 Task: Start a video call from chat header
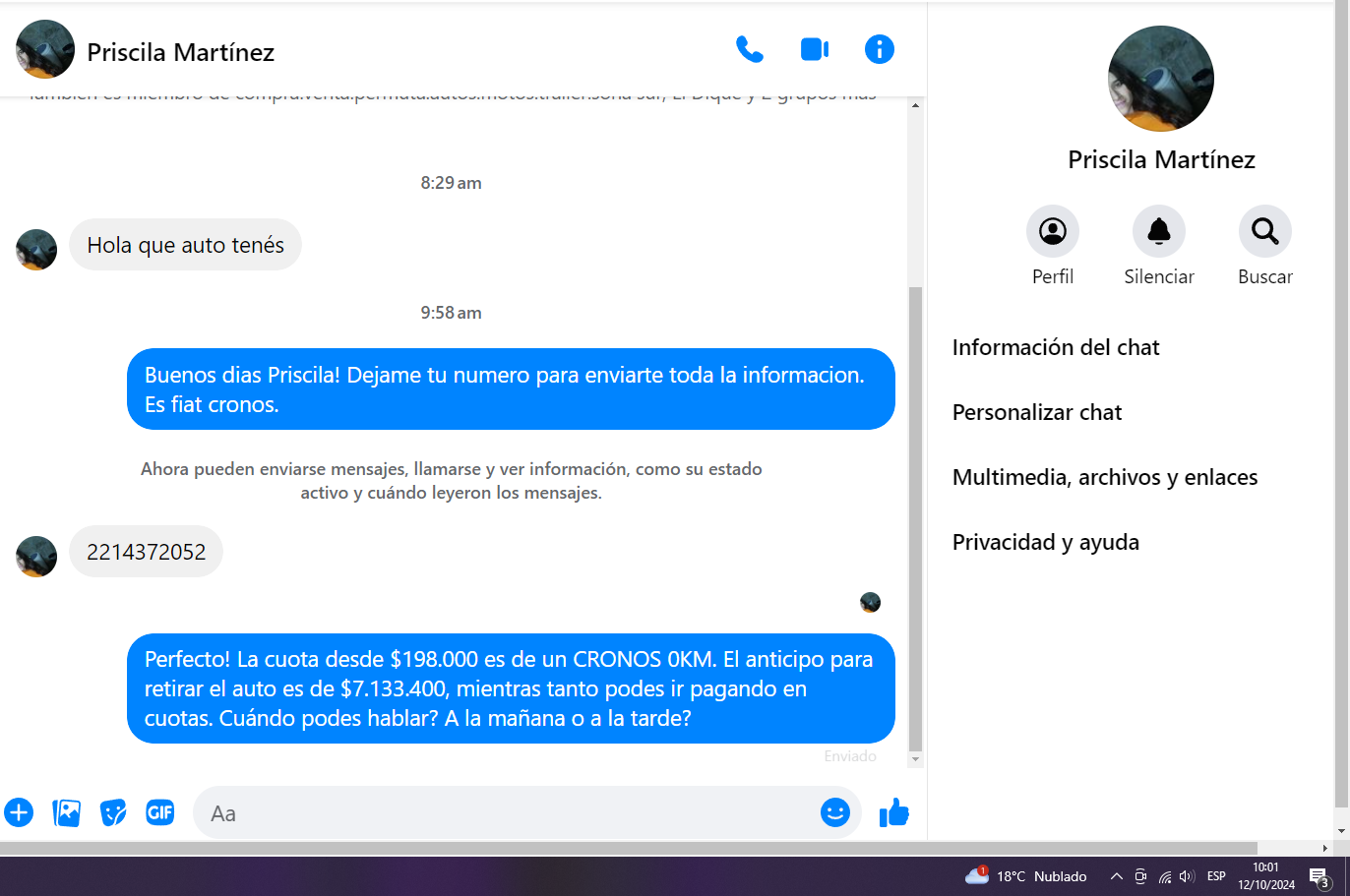[x=815, y=49]
